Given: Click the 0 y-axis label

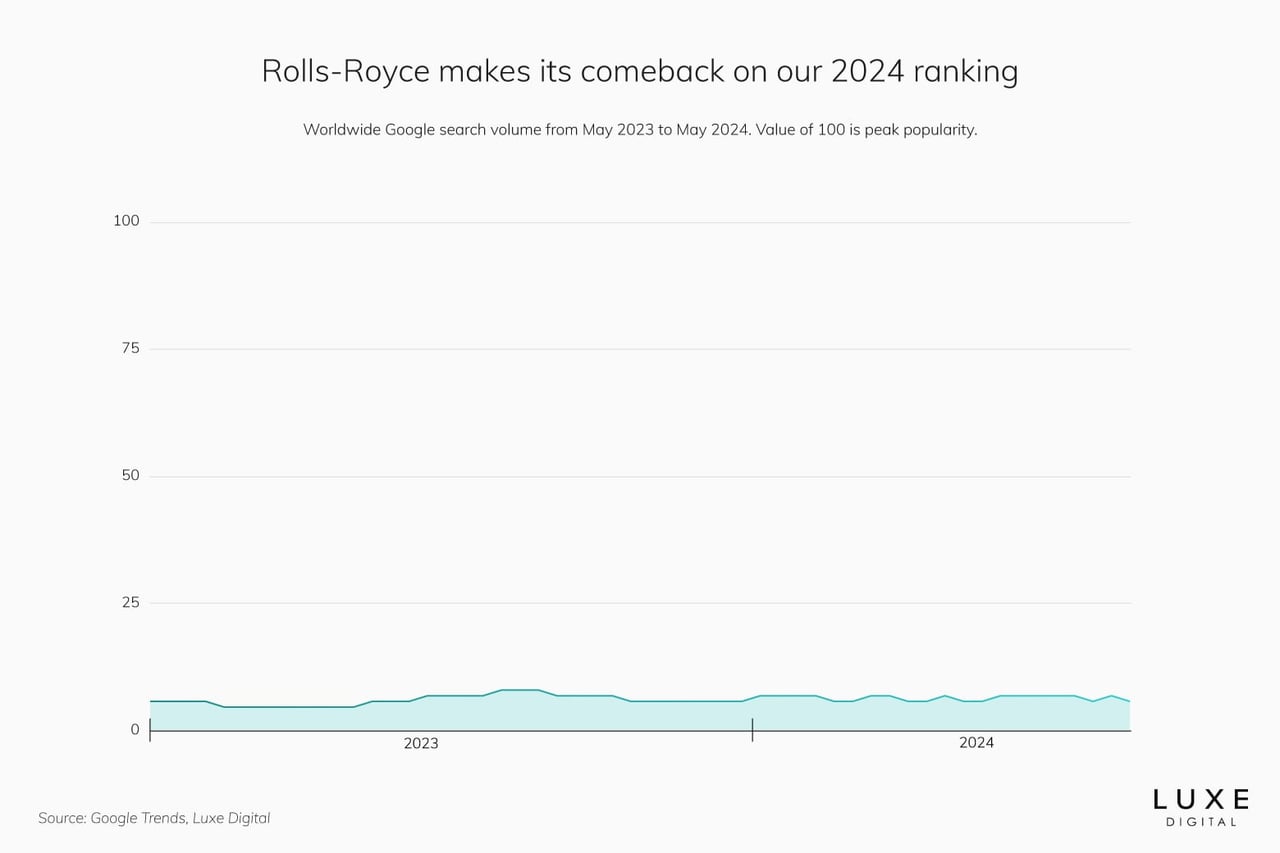Looking at the screenshot, I should coord(135,729).
